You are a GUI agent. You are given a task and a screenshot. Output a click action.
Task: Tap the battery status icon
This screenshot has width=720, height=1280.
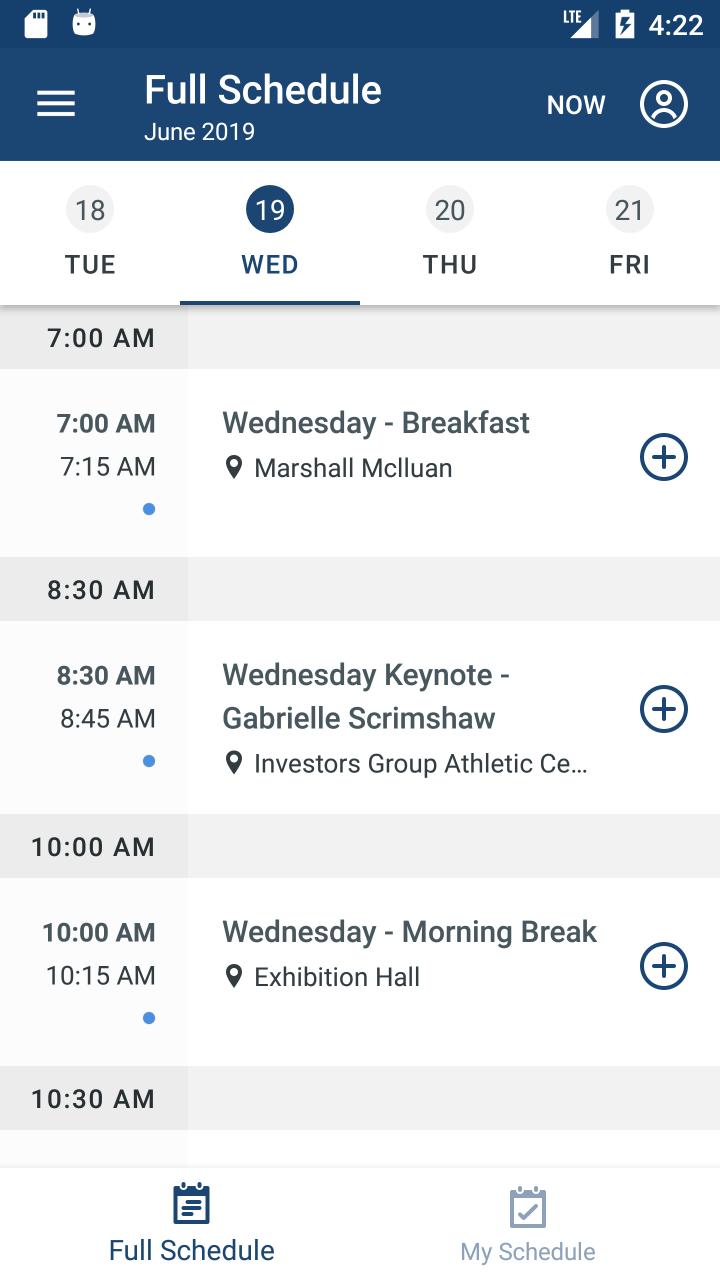(x=625, y=24)
